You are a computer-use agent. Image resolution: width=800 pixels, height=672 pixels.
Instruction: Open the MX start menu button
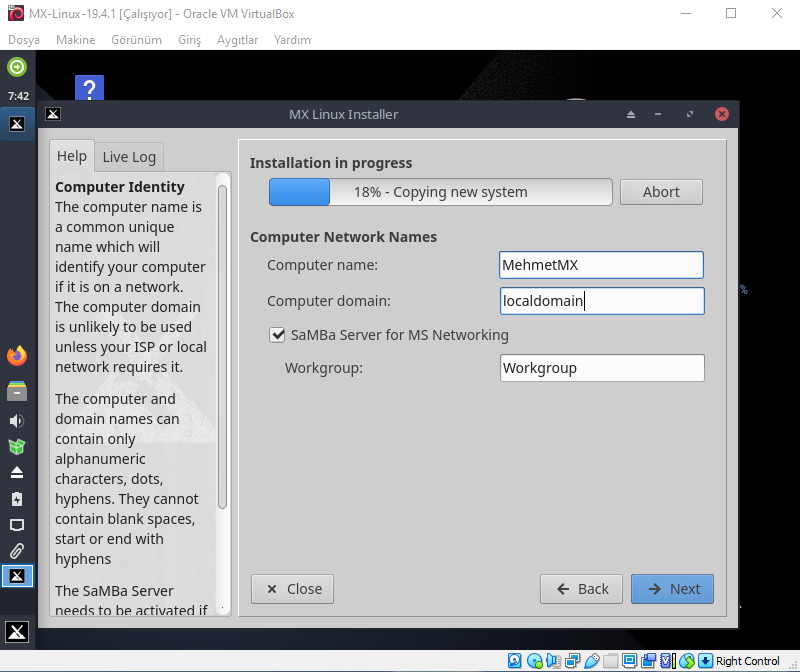pos(17,632)
